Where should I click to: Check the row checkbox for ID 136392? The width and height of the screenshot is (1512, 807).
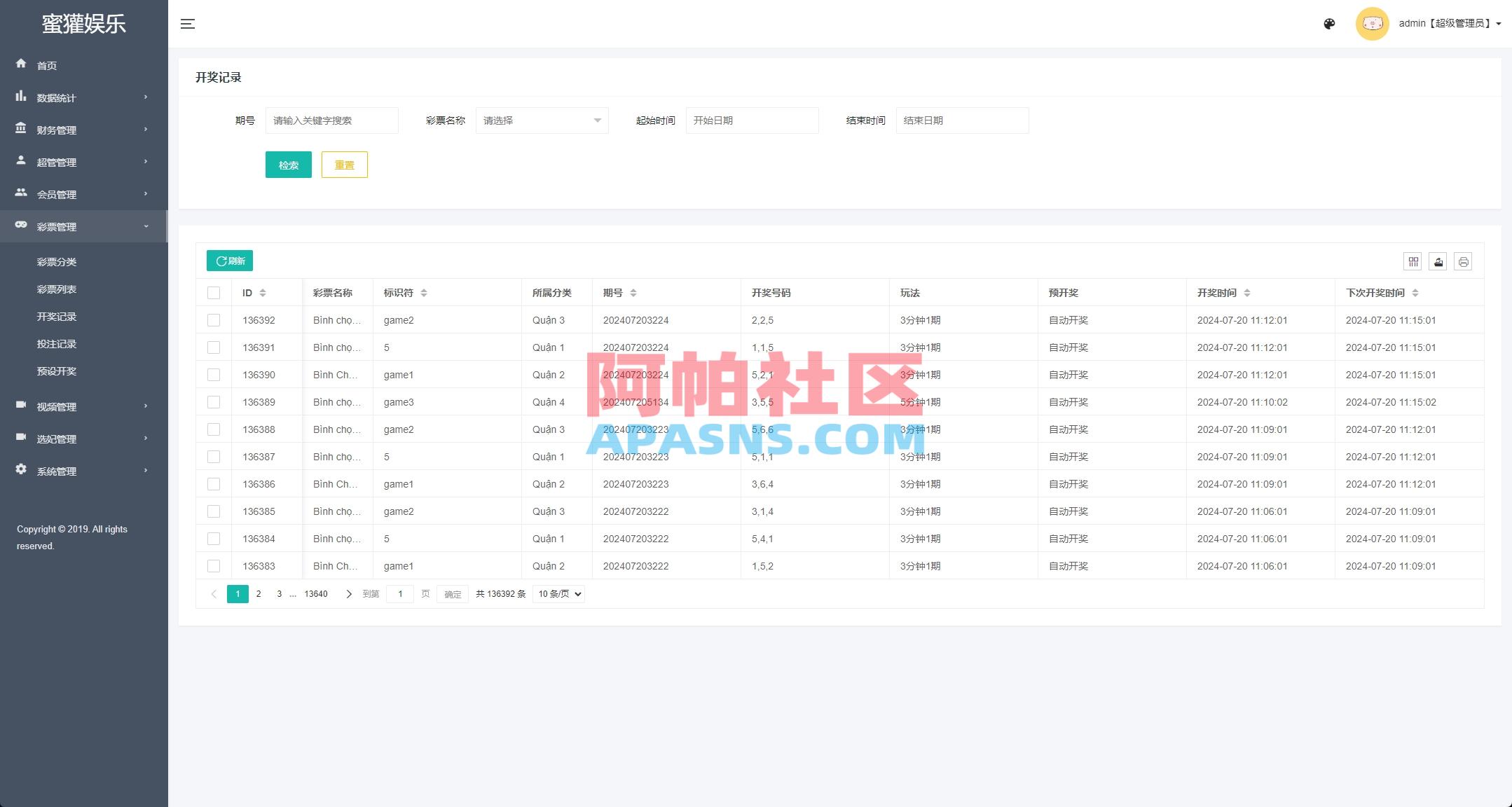[214, 319]
